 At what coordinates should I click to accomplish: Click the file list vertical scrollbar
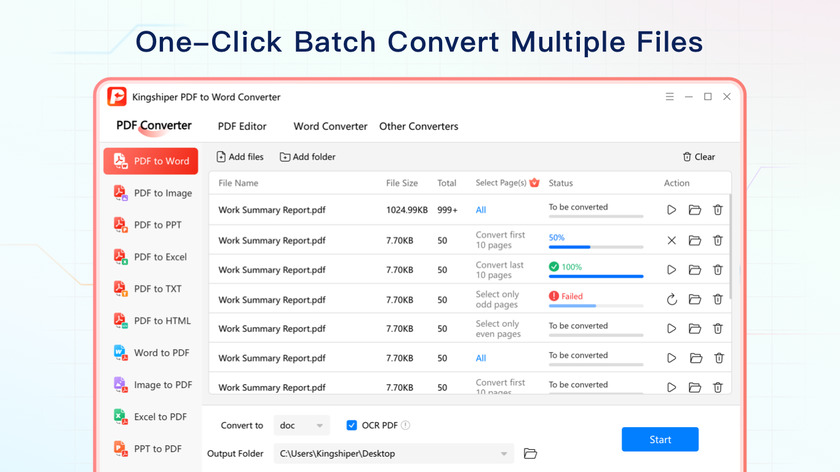tap(730, 246)
